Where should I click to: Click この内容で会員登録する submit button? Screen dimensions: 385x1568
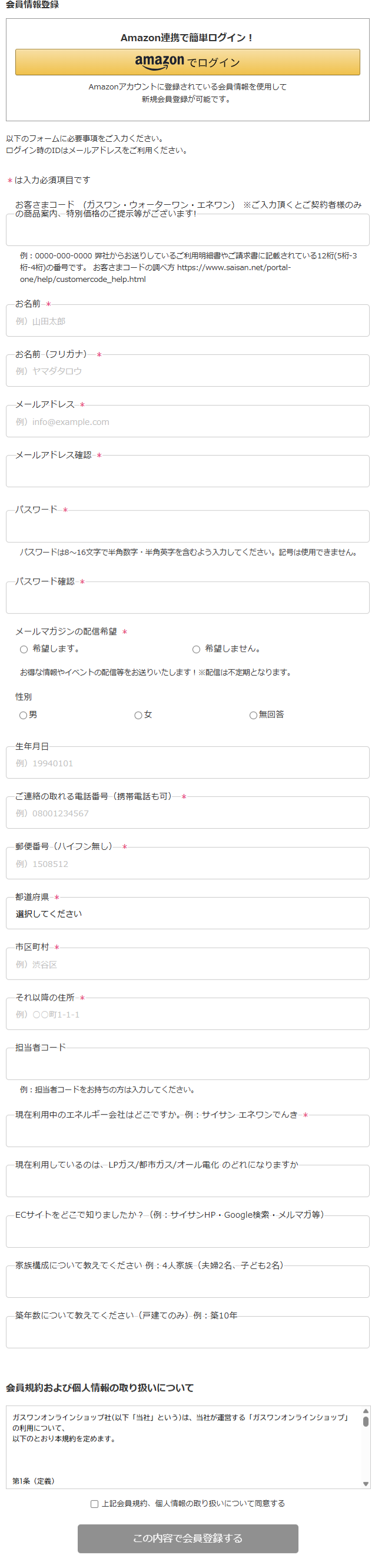point(188,1538)
